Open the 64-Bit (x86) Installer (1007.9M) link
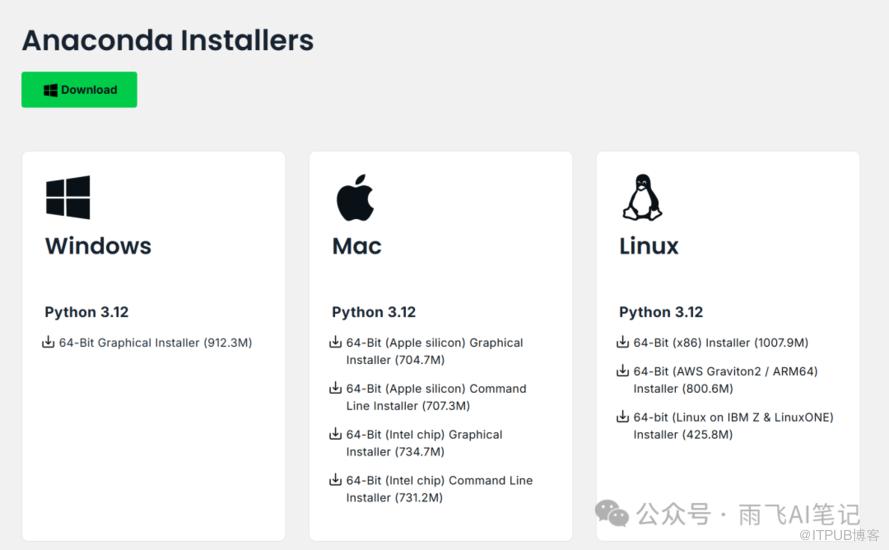Screen dimensions: 889x550 tap(721, 342)
